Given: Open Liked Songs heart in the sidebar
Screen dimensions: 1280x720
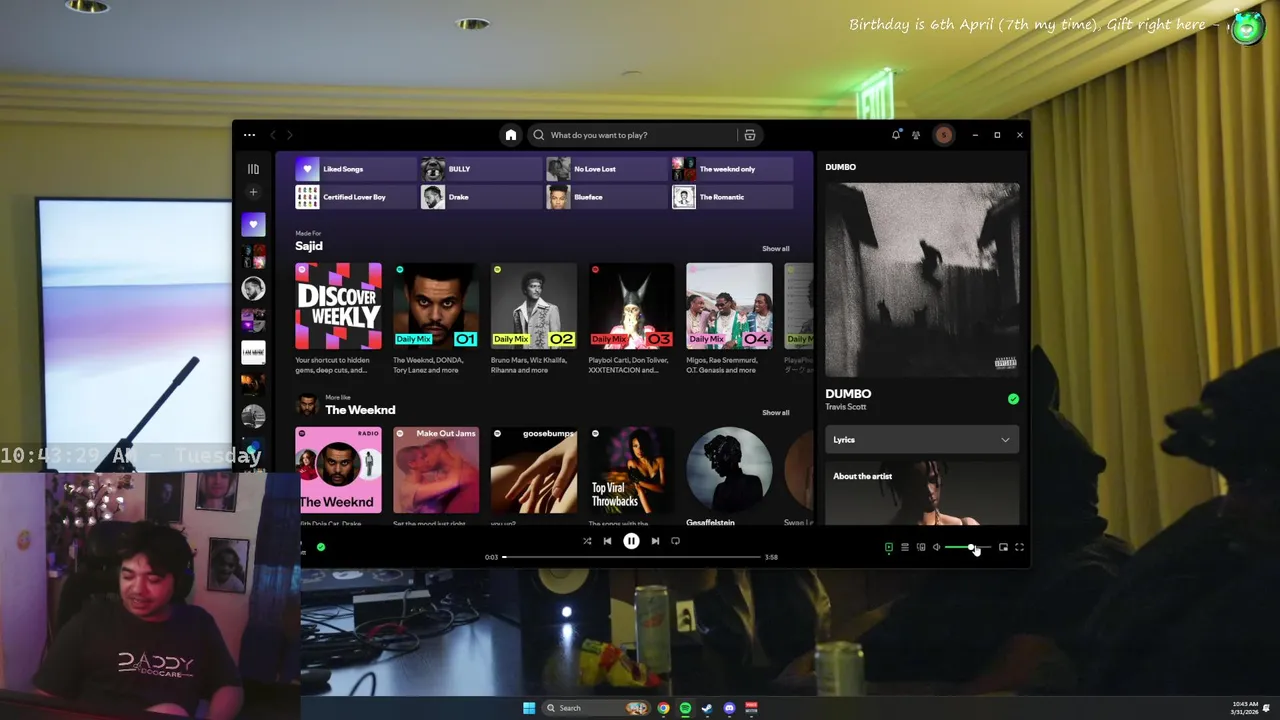Looking at the screenshot, I should coord(253,225).
